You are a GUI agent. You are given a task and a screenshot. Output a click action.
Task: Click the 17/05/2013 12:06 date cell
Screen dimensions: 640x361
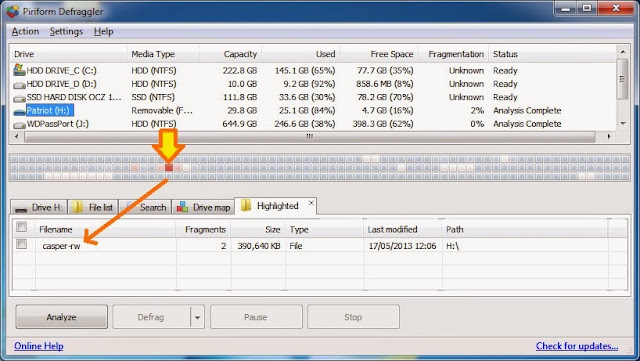coord(402,246)
